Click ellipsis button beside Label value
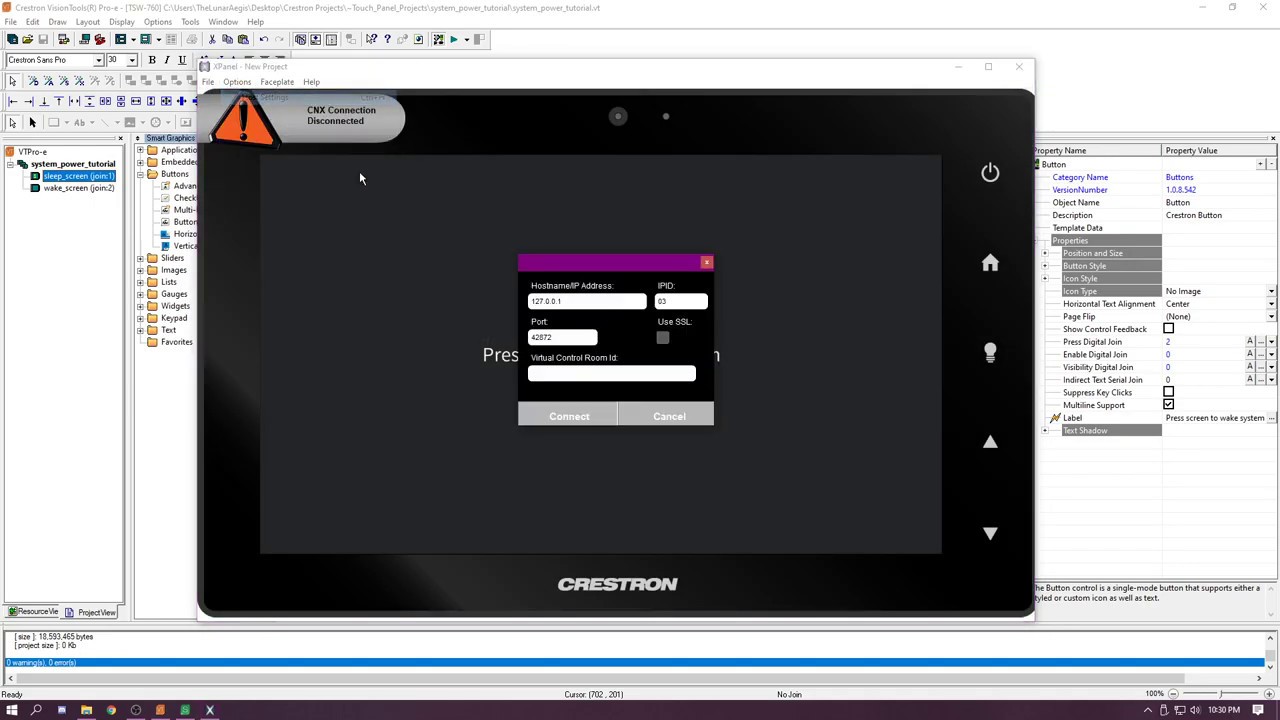 point(1271,418)
